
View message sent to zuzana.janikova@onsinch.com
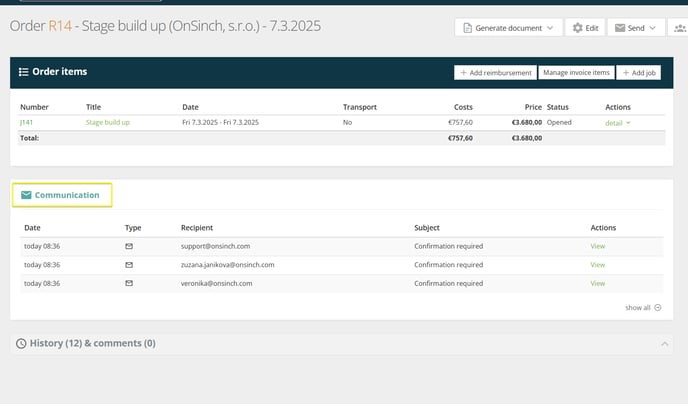pyautogui.click(x=598, y=265)
